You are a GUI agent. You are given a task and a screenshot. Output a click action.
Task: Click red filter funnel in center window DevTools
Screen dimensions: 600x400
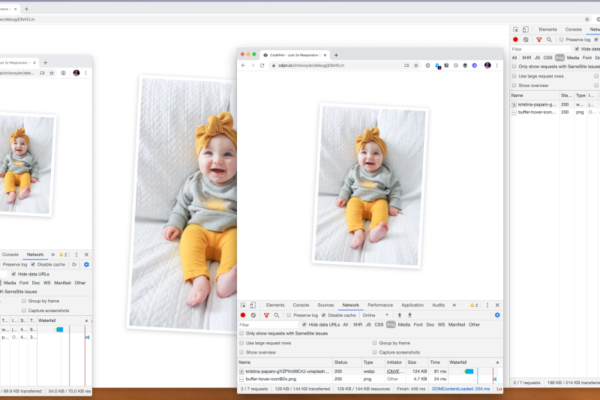pos(266,315)
